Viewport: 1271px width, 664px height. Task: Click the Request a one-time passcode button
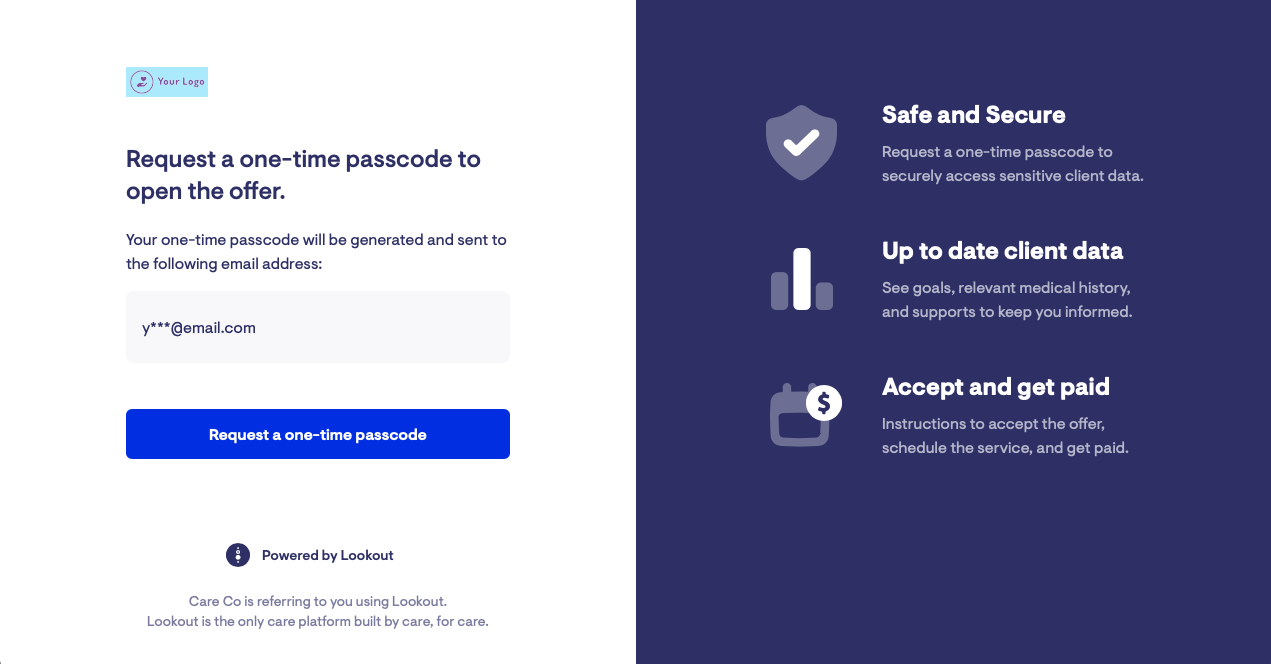coord(318,434)
